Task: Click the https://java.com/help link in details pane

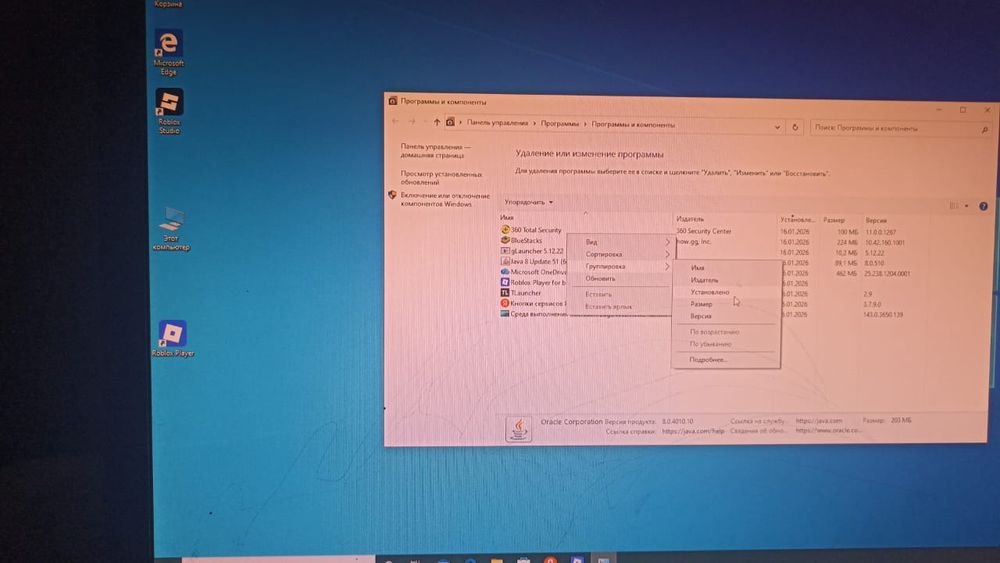Action: pos(693,432)
